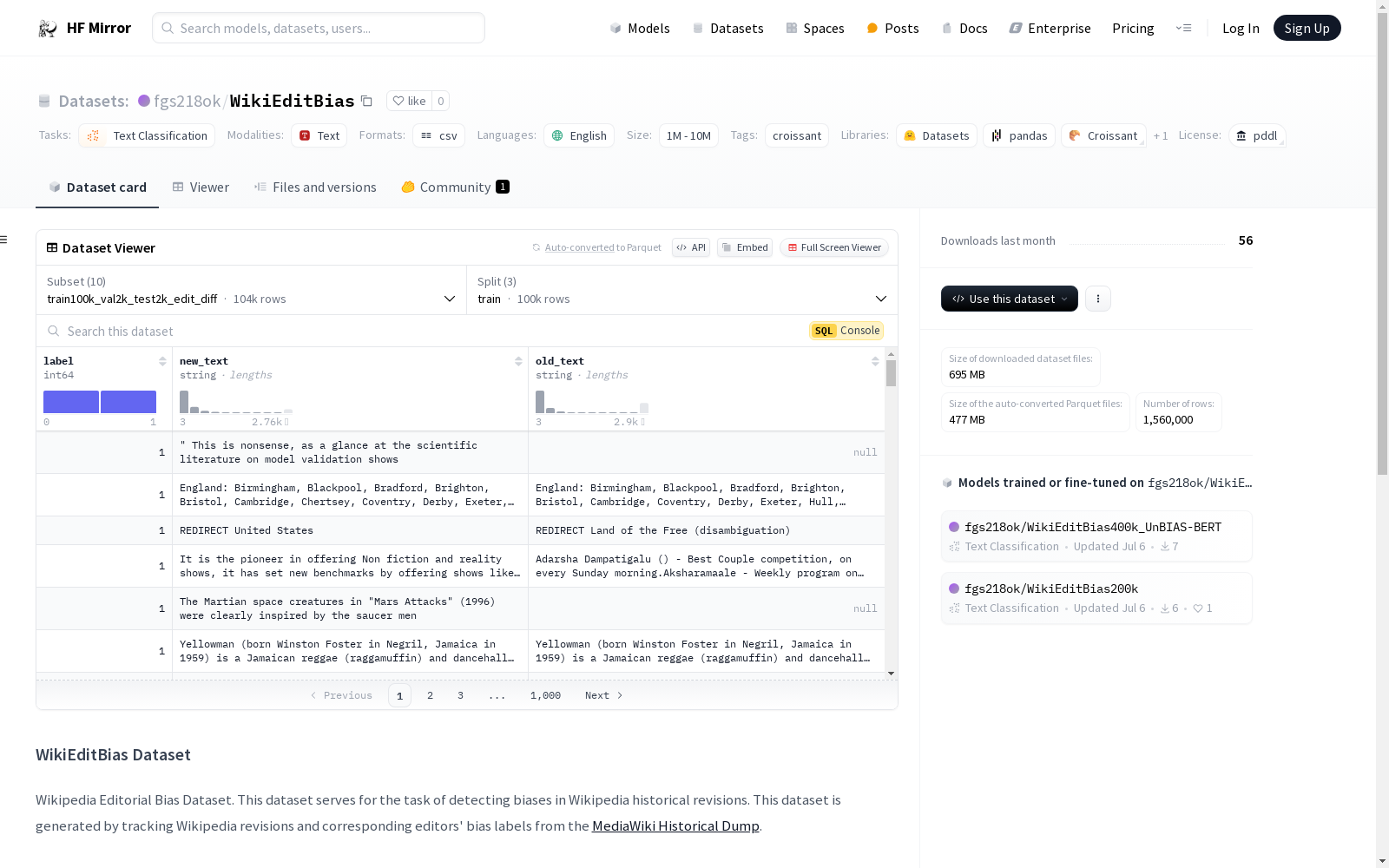Open the fgs218ok user profile link
This screenshot has width=1389, height=868.
[x=187, y=102]
